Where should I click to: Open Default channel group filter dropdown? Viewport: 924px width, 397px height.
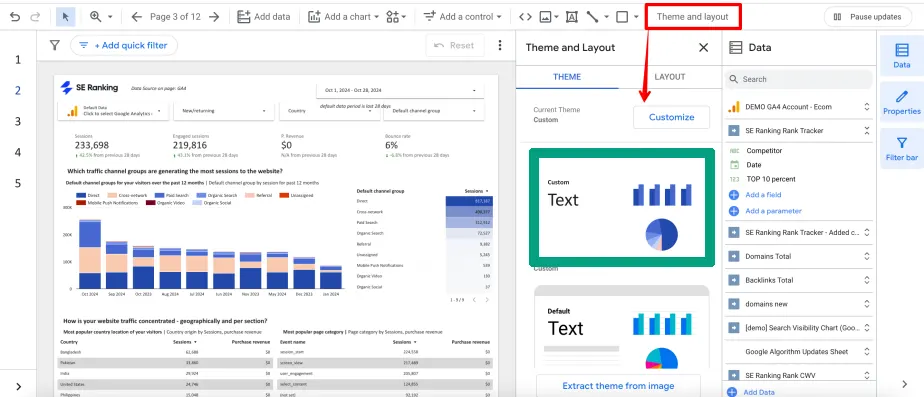tap(435, 111)
